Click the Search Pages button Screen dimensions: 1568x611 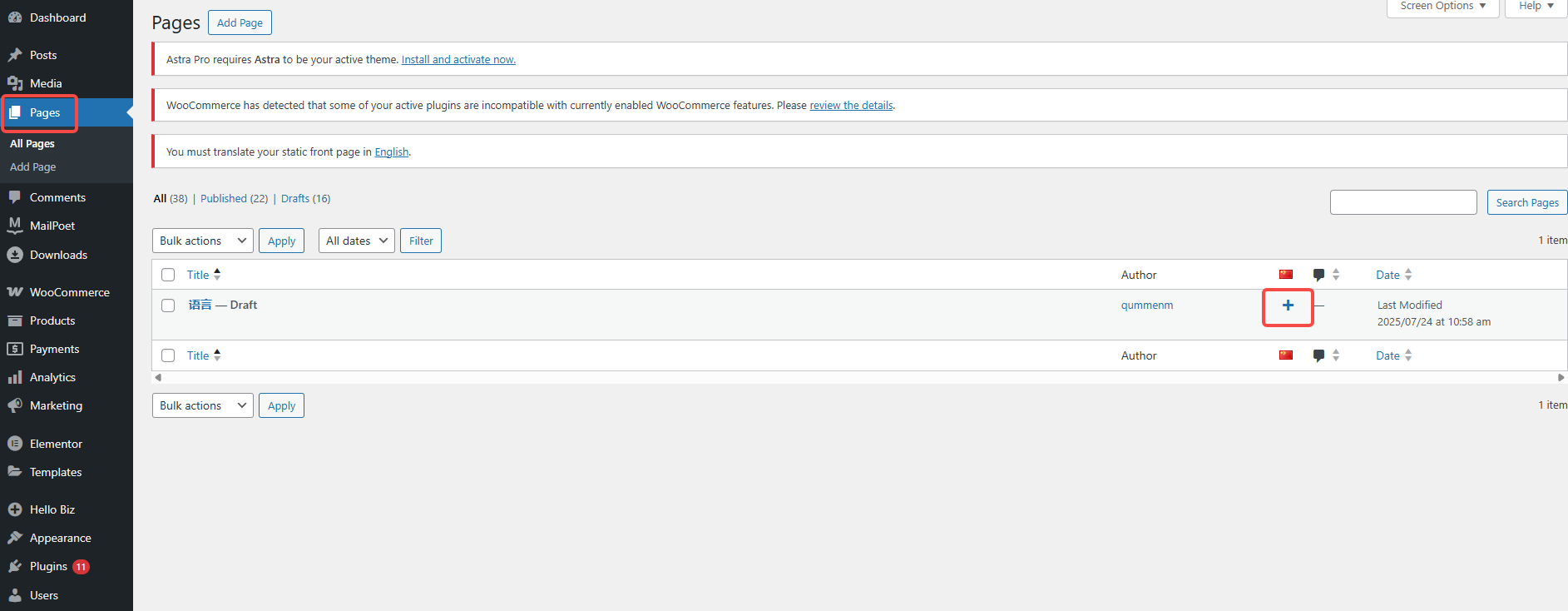tap(1527, 202)
